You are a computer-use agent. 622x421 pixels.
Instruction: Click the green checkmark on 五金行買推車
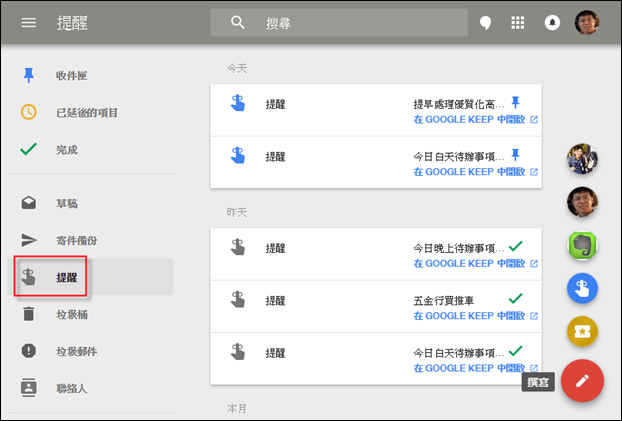[515, 298]
